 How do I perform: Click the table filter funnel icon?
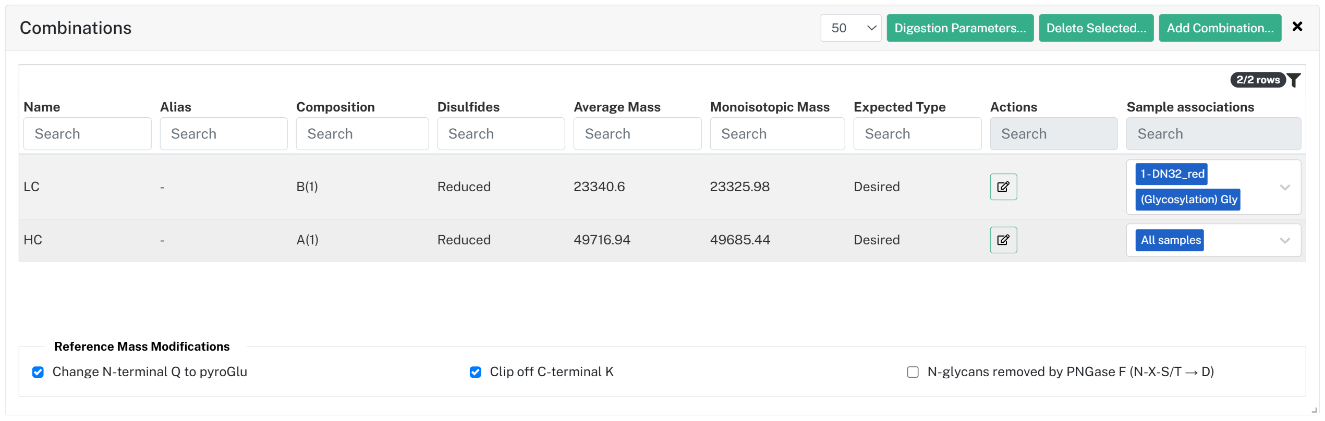click(1293, 80)
